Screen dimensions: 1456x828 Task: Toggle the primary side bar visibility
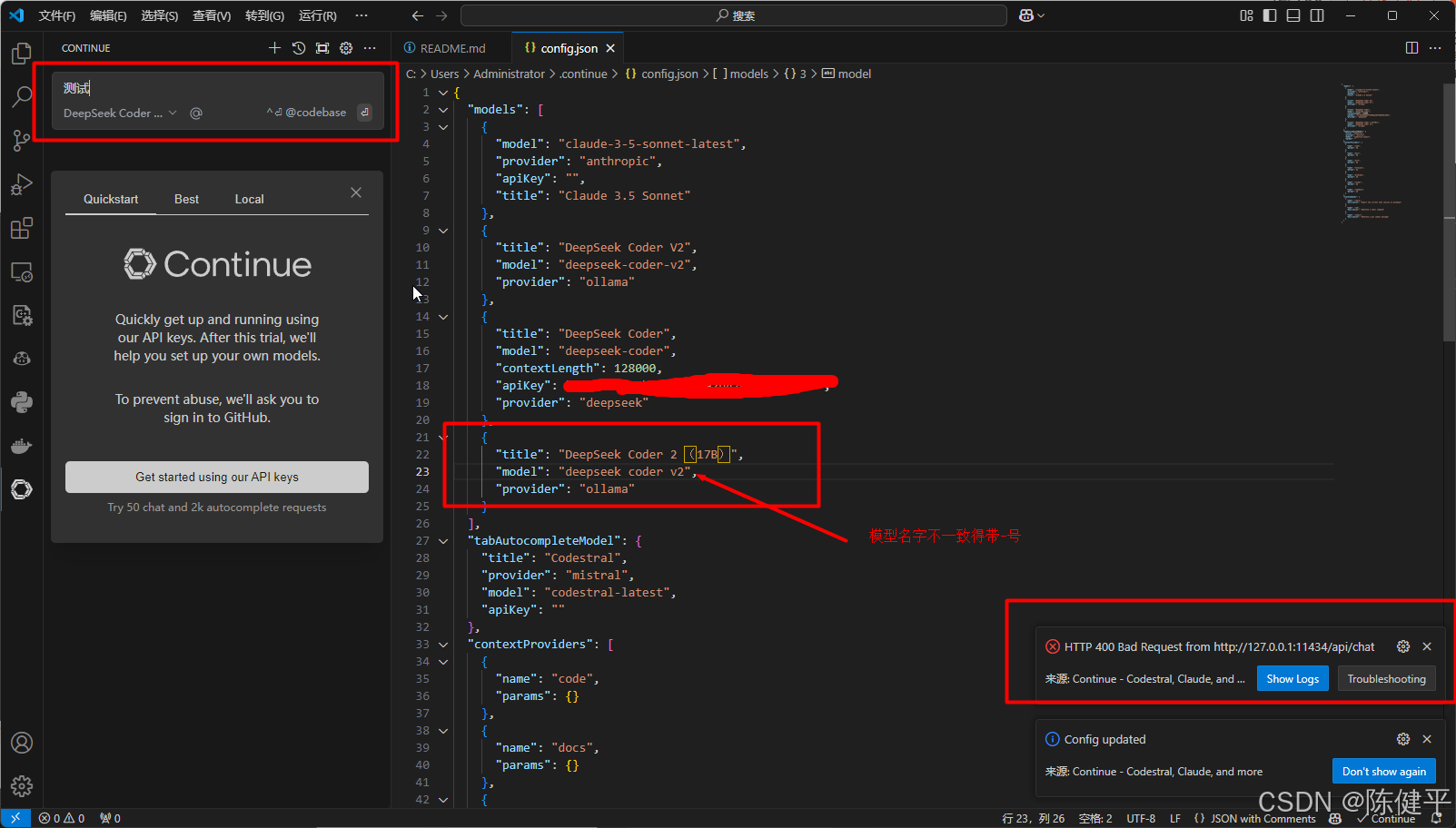pyautogui.click(x=1270, y=15)
